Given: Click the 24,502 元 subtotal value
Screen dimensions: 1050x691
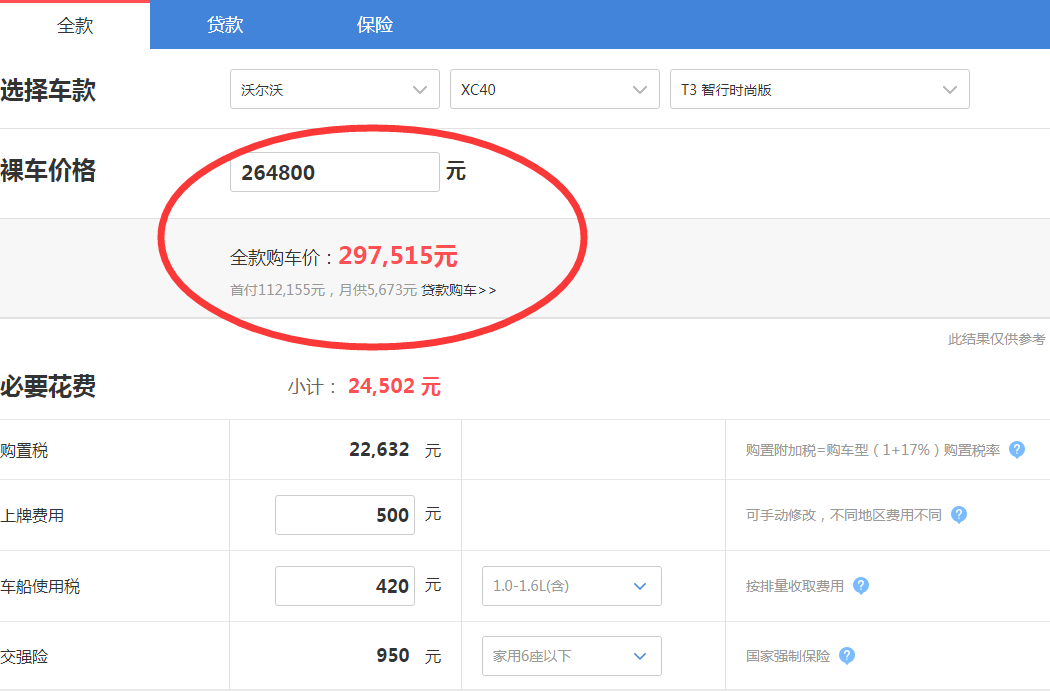Looking at the screenshot, I should coord(394,386).
